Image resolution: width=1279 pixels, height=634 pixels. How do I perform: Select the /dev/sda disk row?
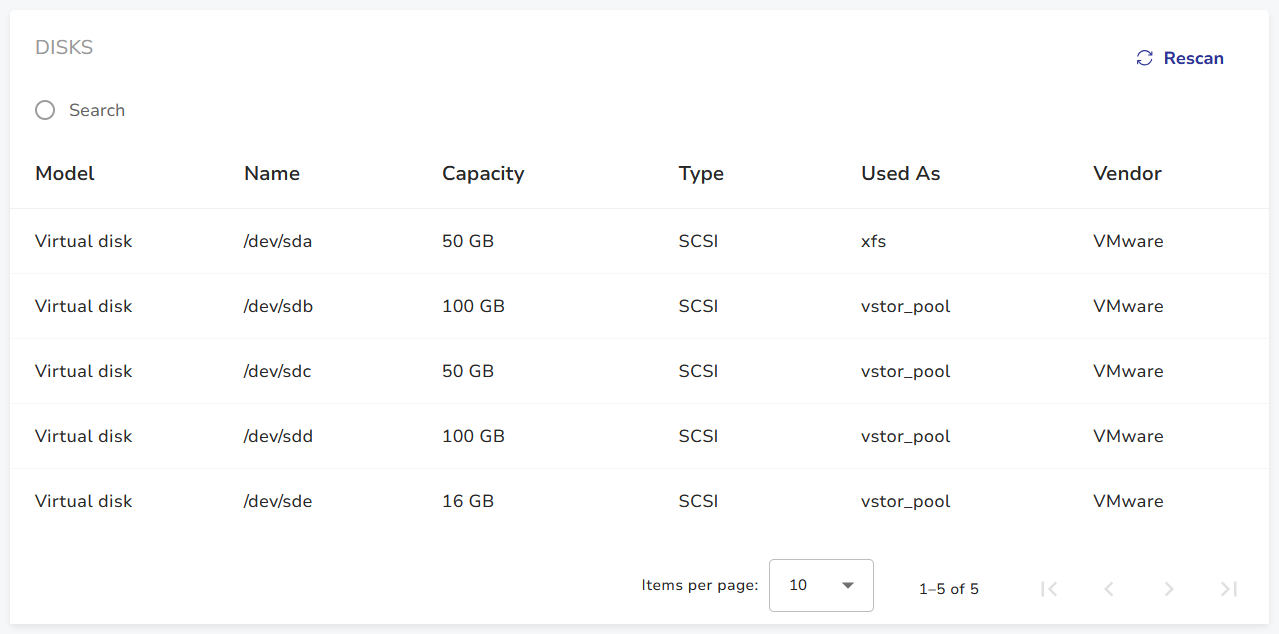tap(278, 241)
